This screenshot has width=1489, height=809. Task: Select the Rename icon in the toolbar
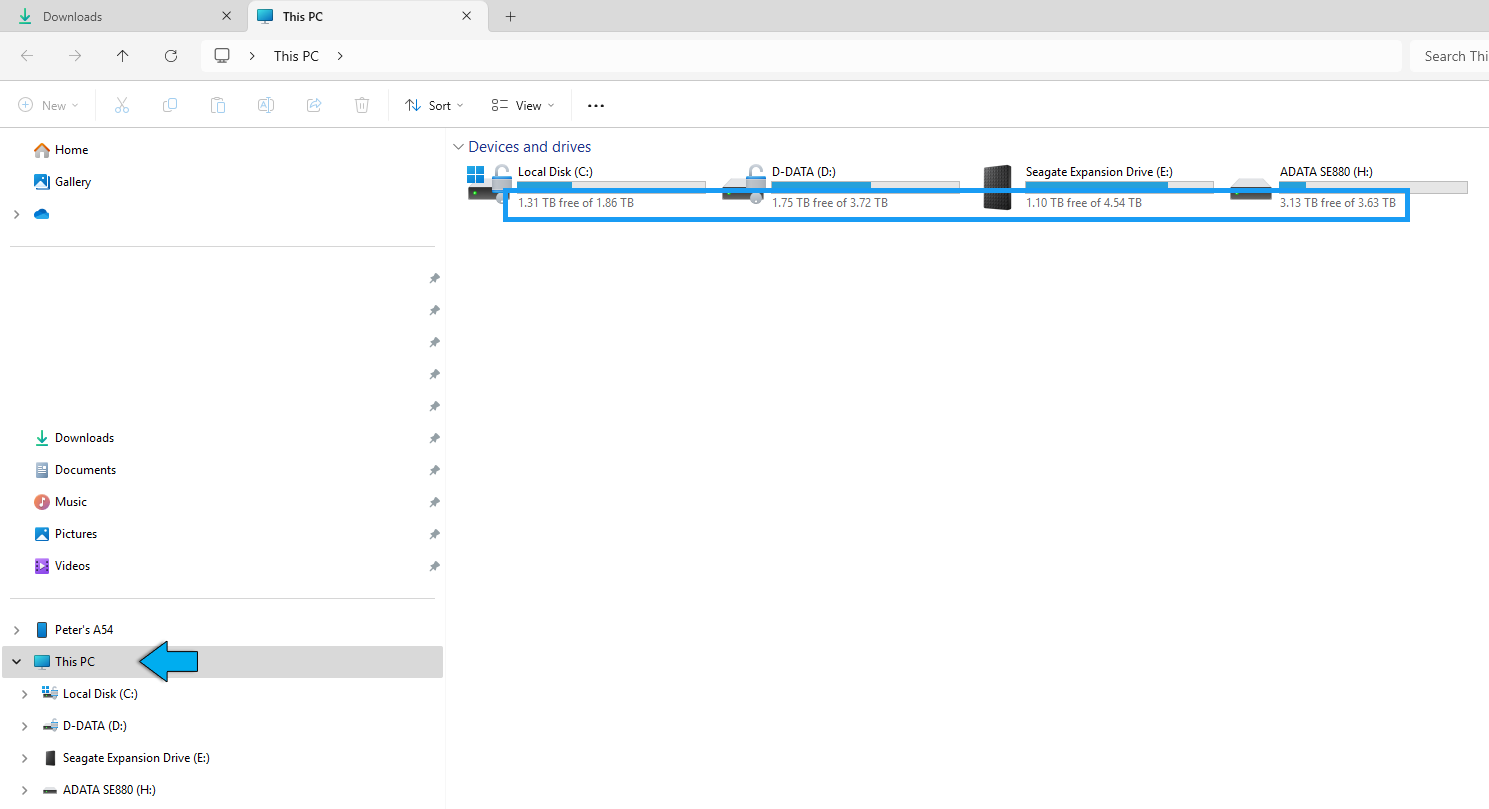[266, 105]
